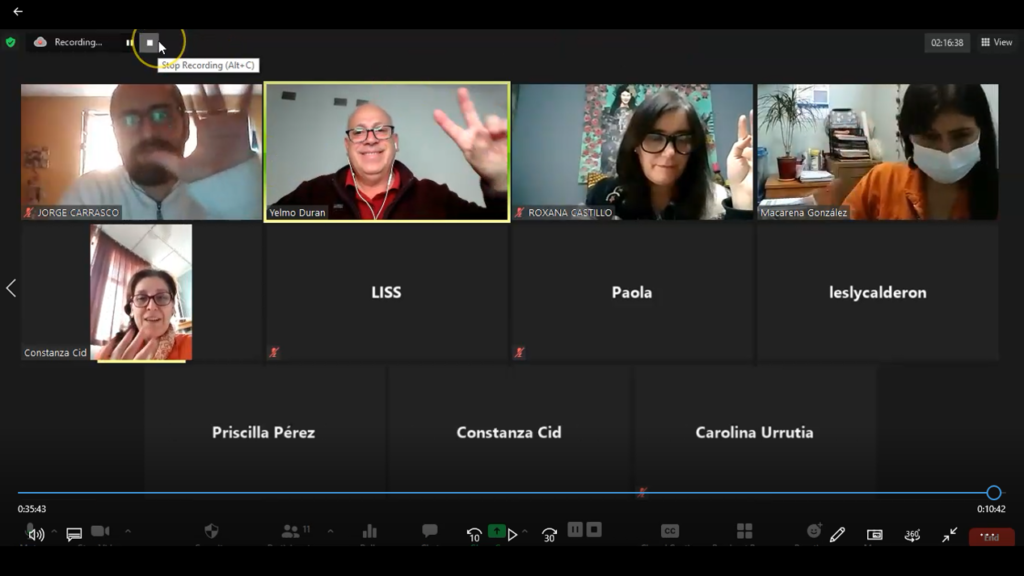This screenshot has width=1024, height=576.
Task: Exit fullscreen with the inward arrows icon
Action: [949, 535]
